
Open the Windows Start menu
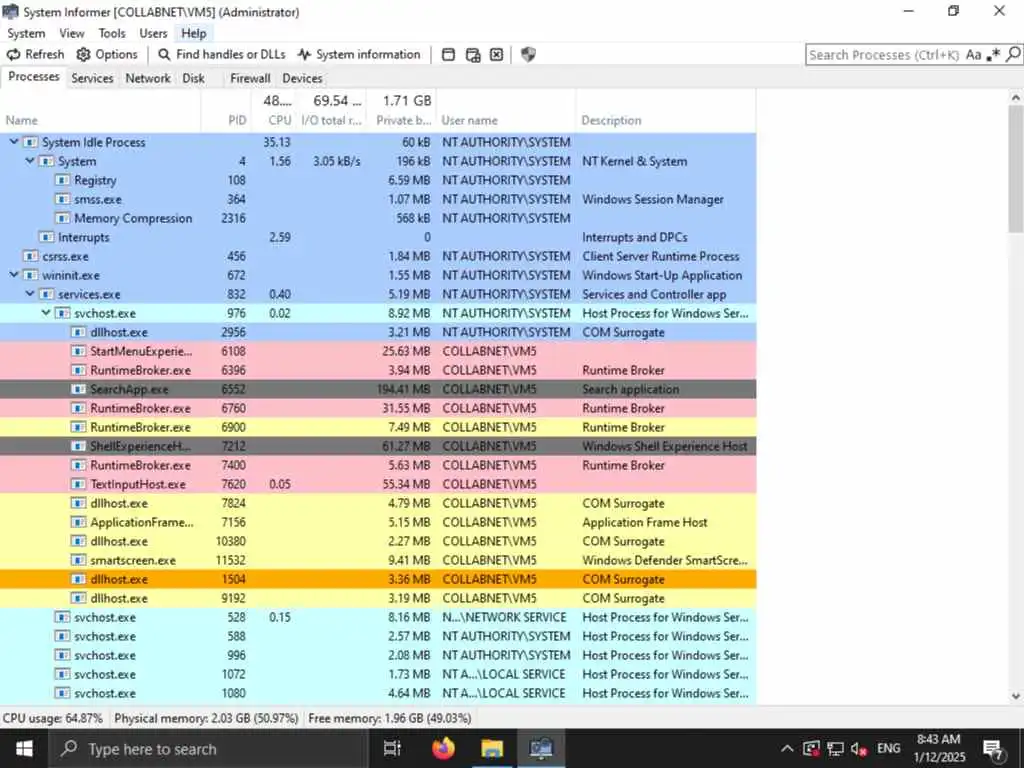point(25,748)
